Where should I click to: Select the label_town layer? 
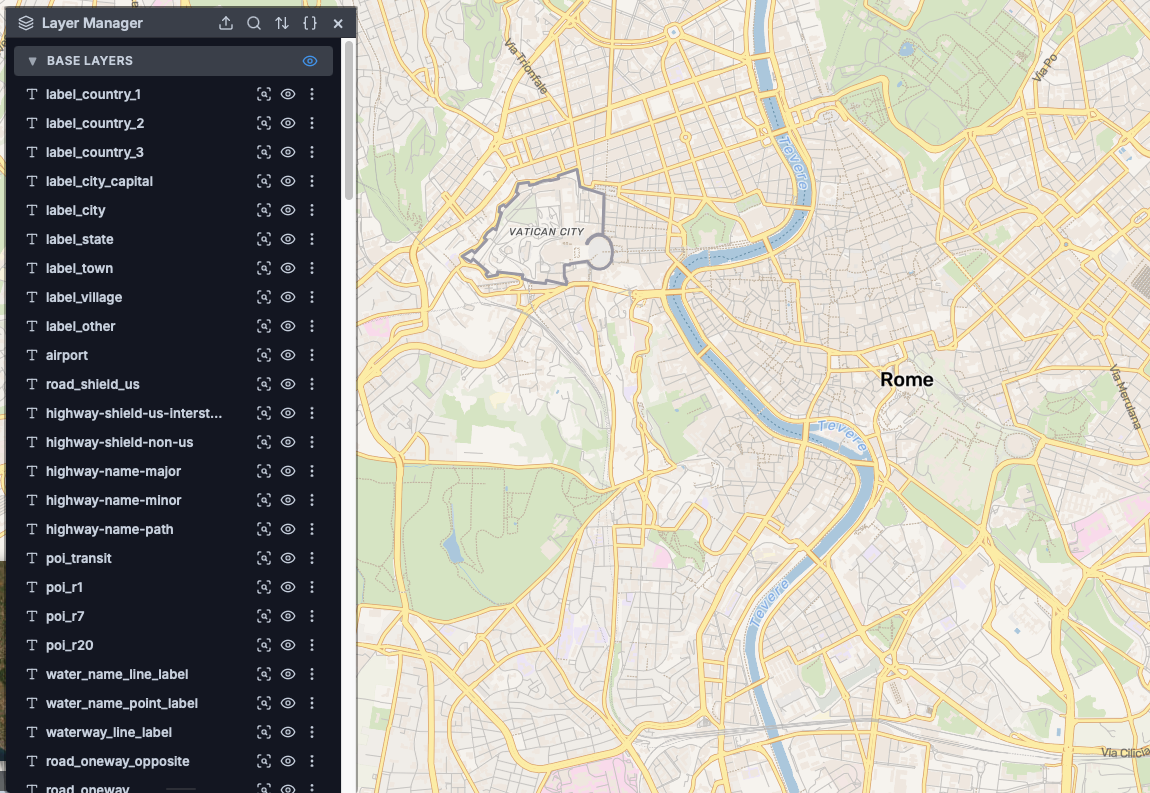click(x=80, y=269)
